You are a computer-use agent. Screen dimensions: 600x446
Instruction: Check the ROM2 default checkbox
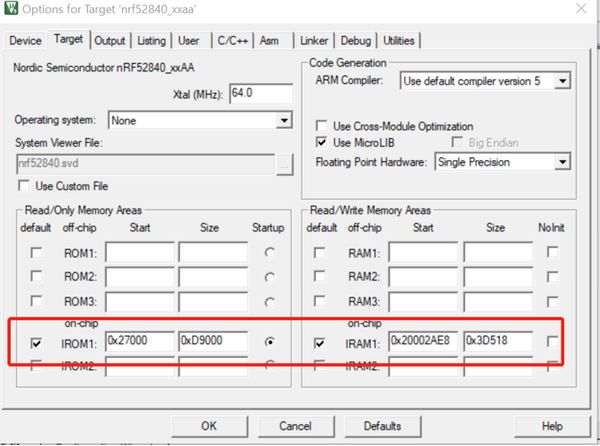[x=36, y=276]
